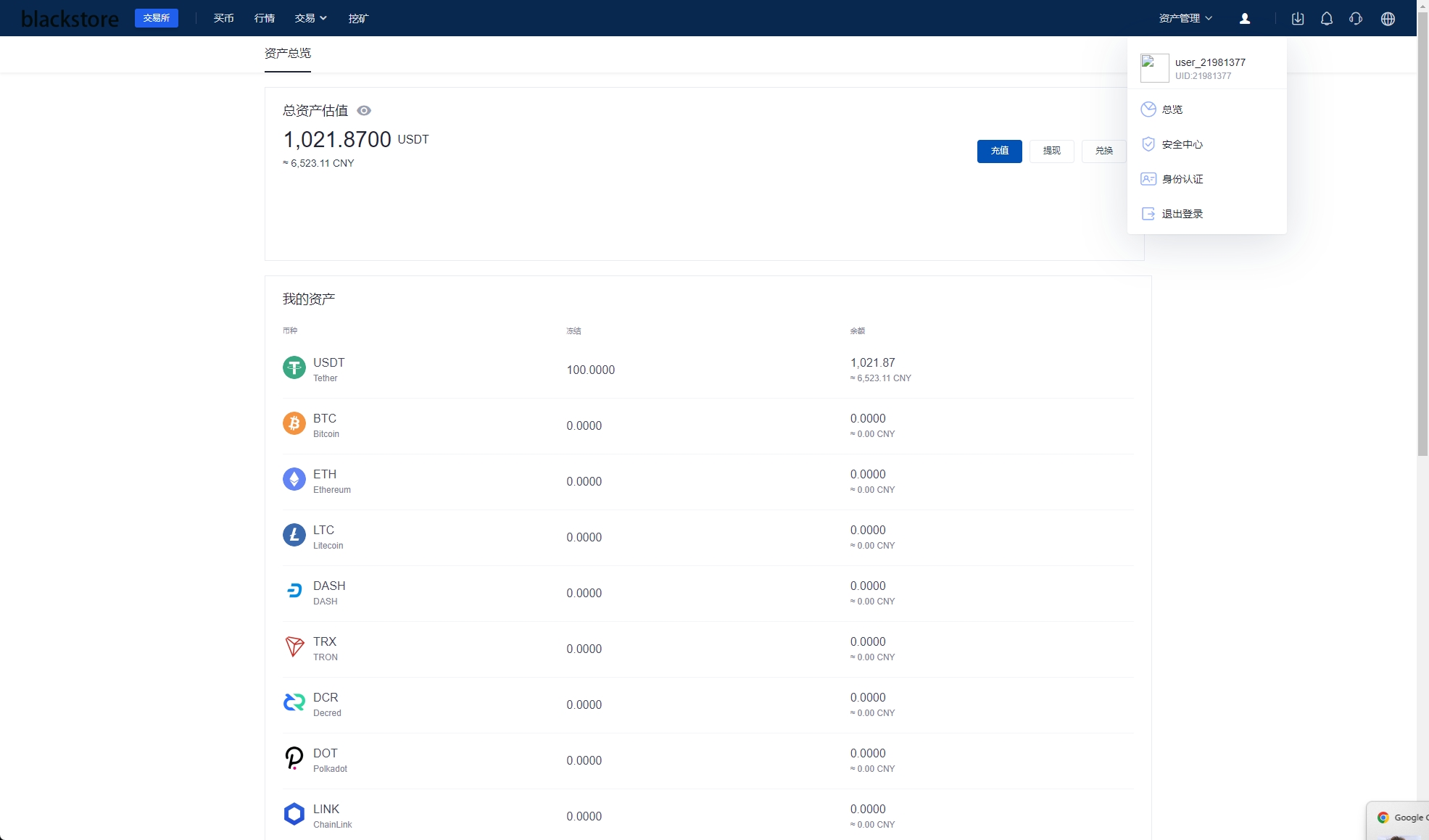The image size is (1429, 840).
Task: Click the notification bell icon
Action: (1326, 18)
